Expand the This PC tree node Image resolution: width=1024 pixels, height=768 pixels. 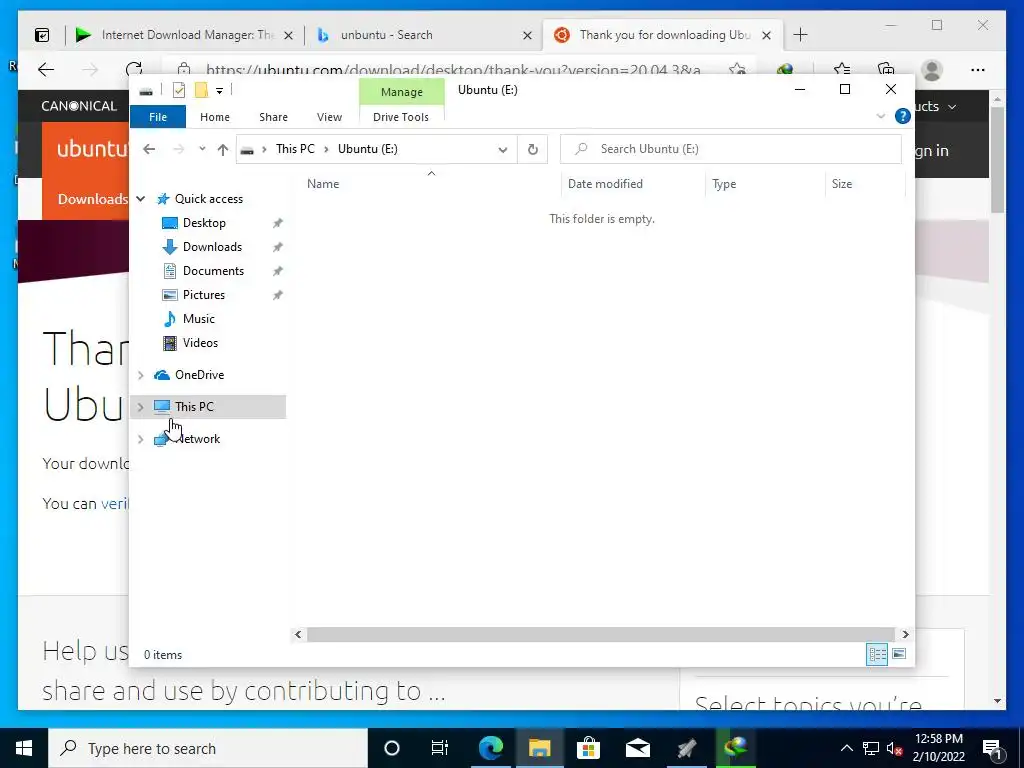(140, 407)
